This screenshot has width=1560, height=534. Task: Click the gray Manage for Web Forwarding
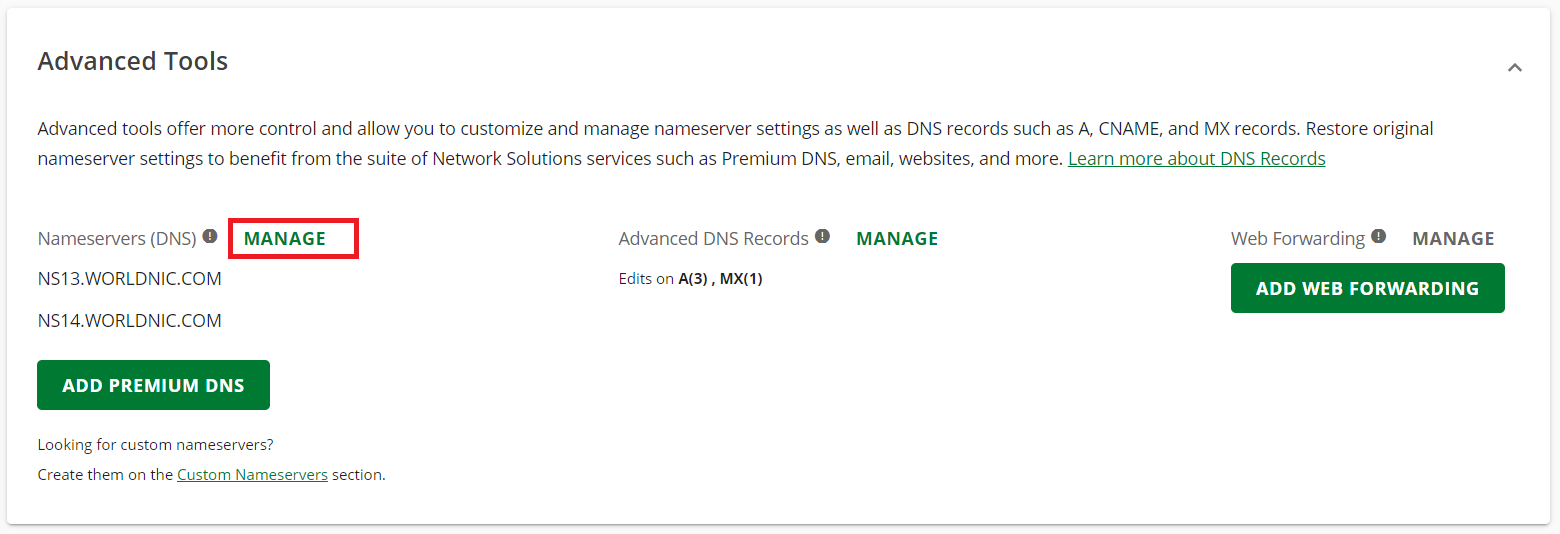[1453, 239]
